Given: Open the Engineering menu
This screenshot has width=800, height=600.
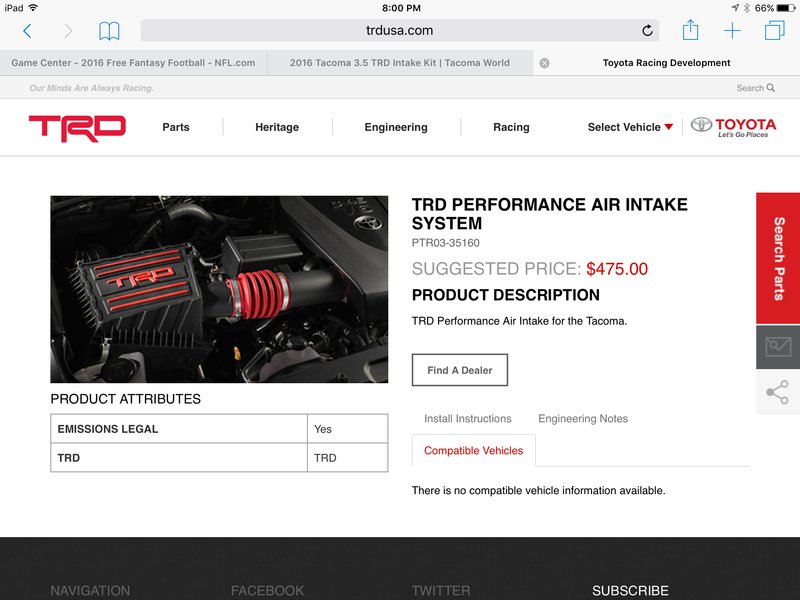Looking at the screenshot, I should tap(396, 127).
